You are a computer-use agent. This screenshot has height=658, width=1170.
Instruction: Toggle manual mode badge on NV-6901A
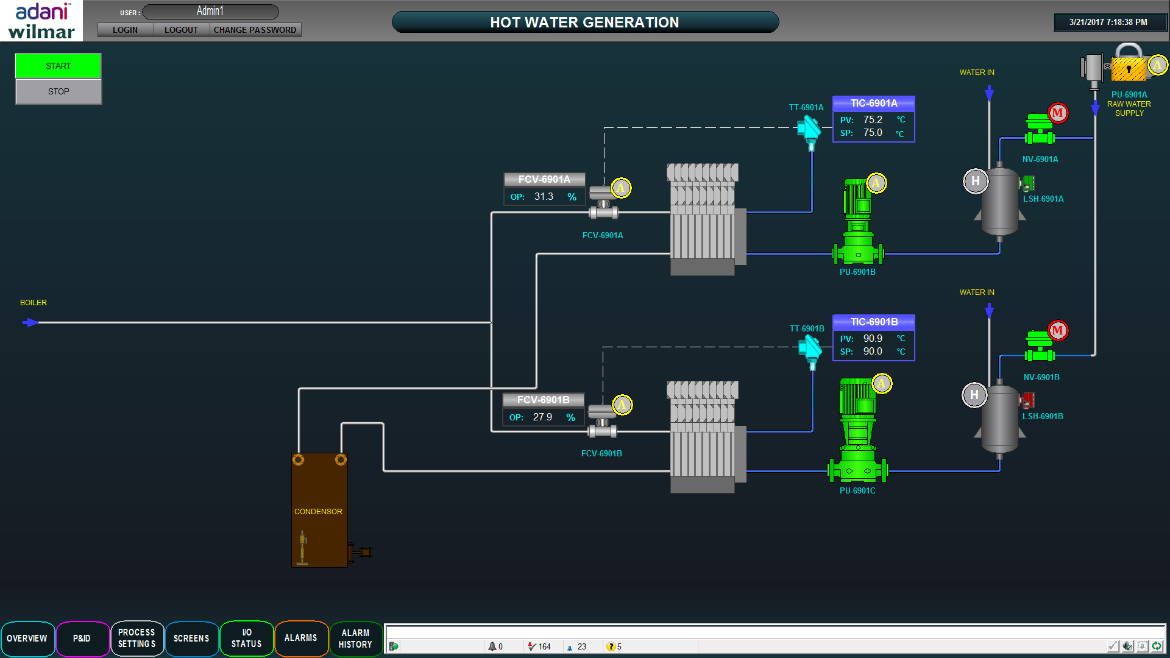click(1057, 111)
